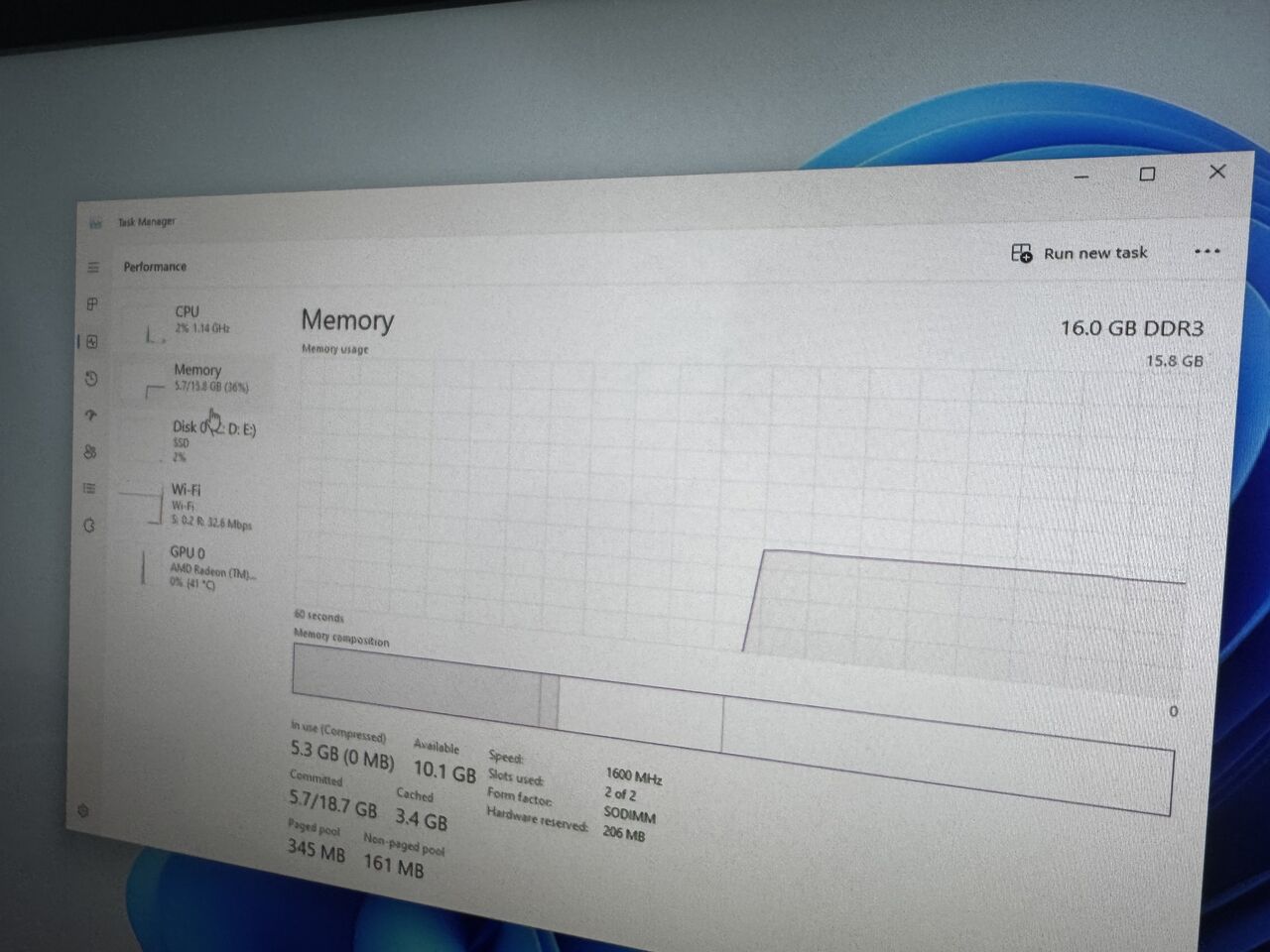Click the "5.3 GB (0 MB)" in-use value

point(342,757)
